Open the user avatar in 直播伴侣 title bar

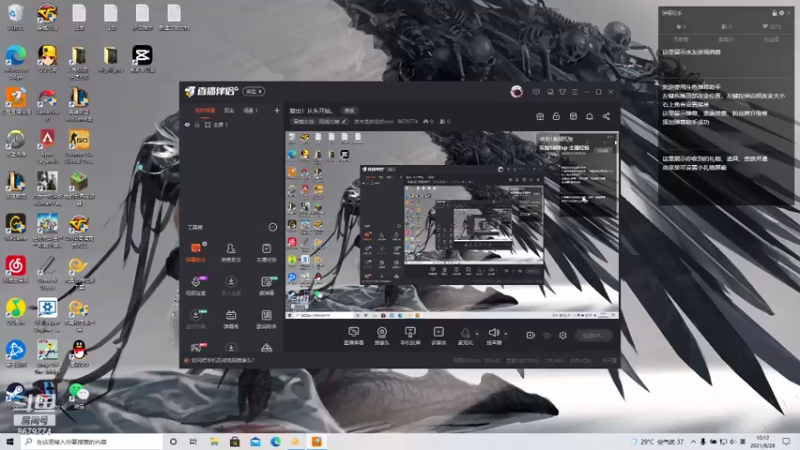pyautogui.click(x=516, y=92)
